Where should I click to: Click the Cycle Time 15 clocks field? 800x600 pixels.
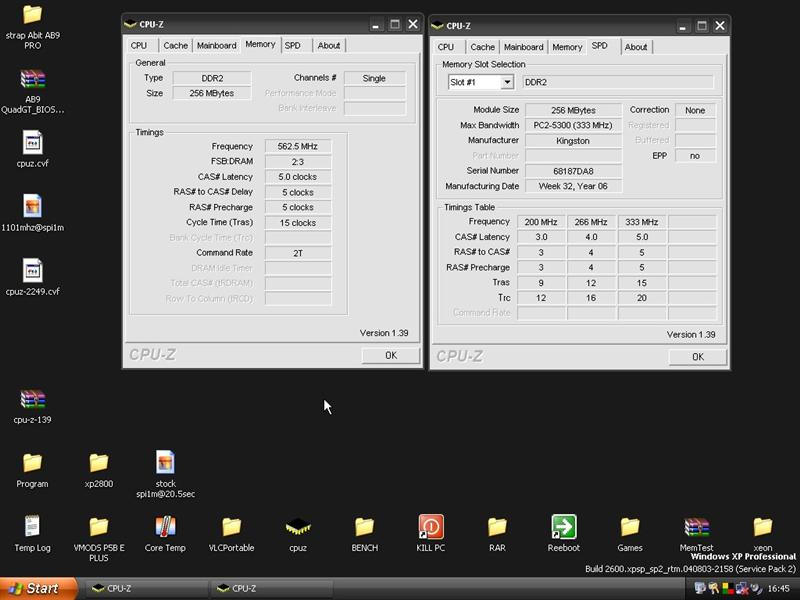298,223
